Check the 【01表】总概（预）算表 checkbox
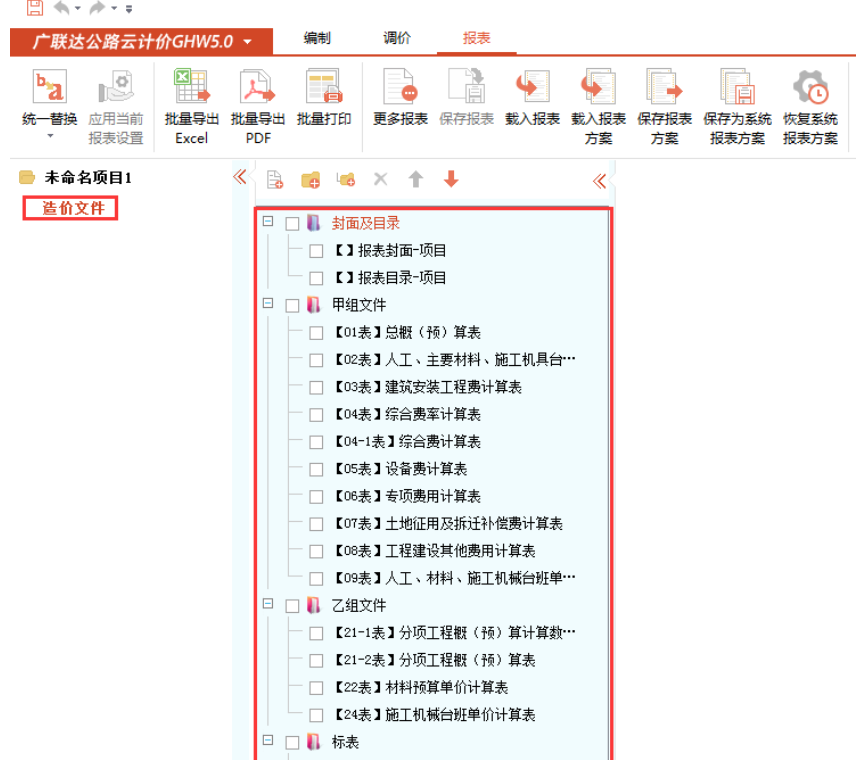 click(316, 333)
